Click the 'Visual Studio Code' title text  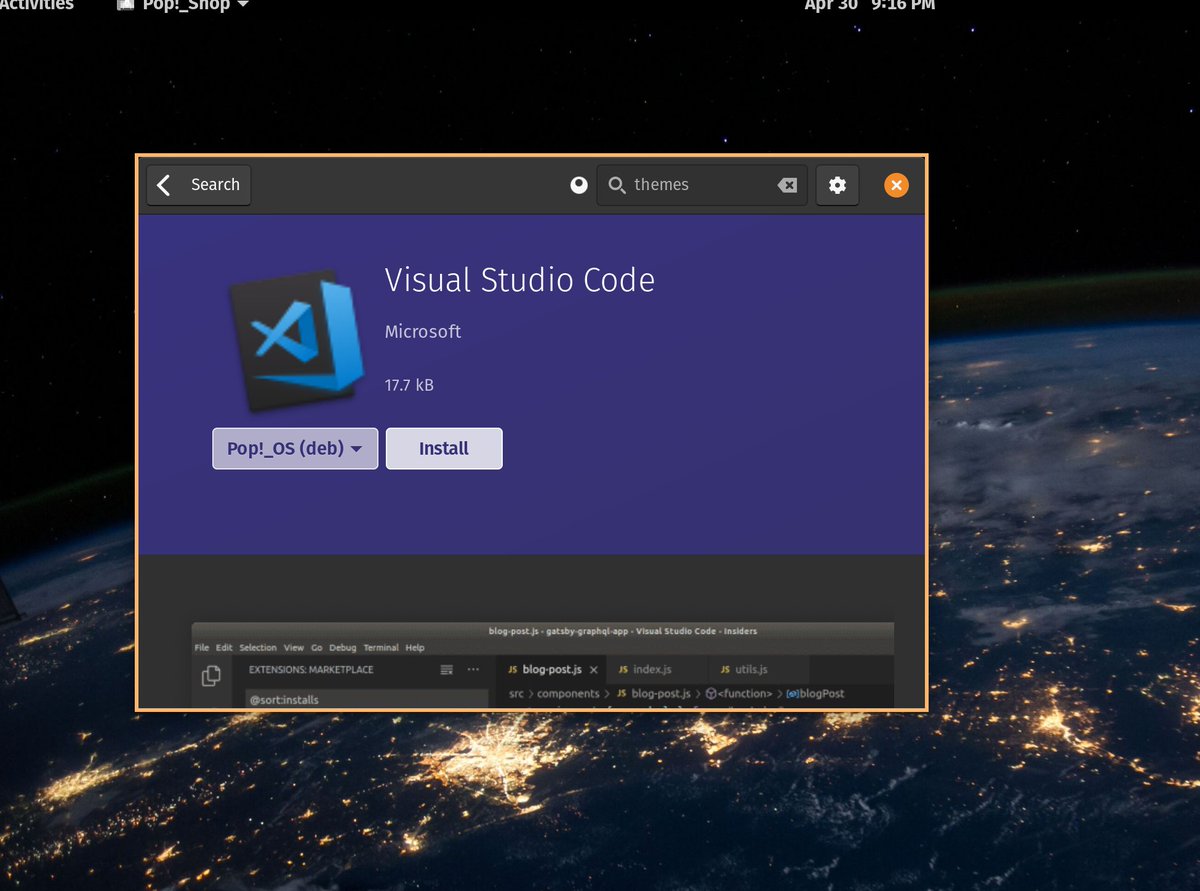(x=520, y=280)
